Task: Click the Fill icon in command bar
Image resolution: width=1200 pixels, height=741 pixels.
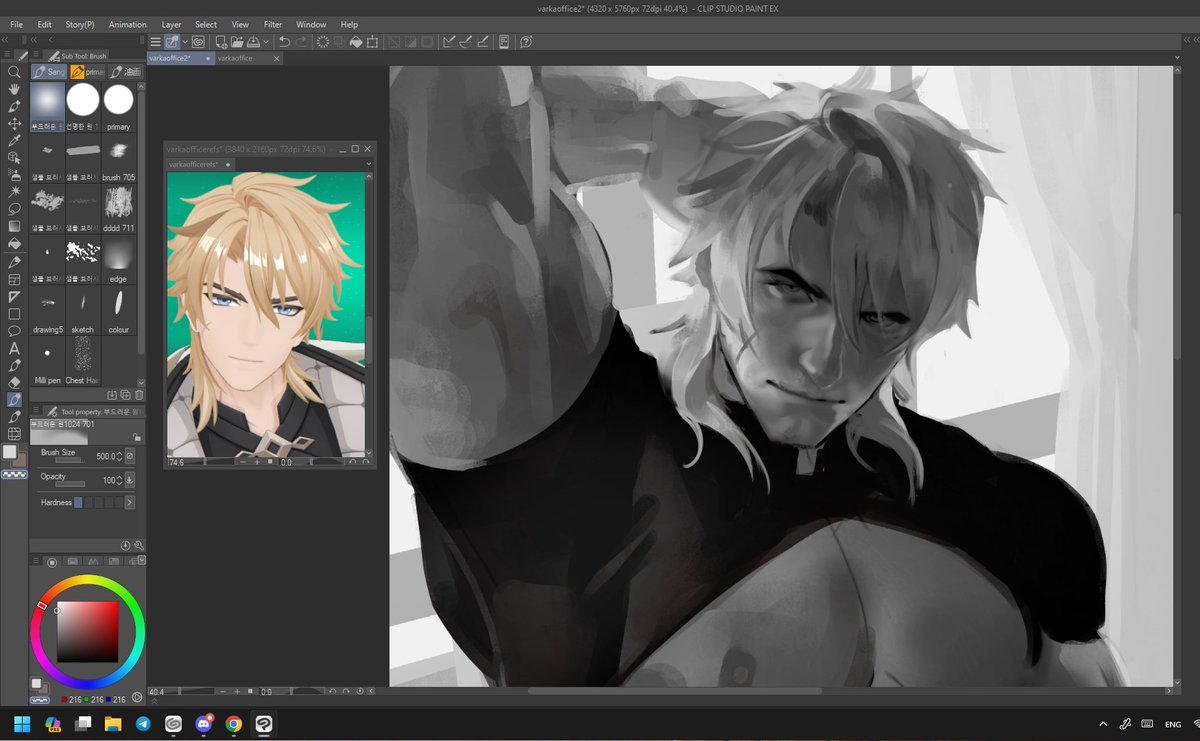Action: pos(355,42)
